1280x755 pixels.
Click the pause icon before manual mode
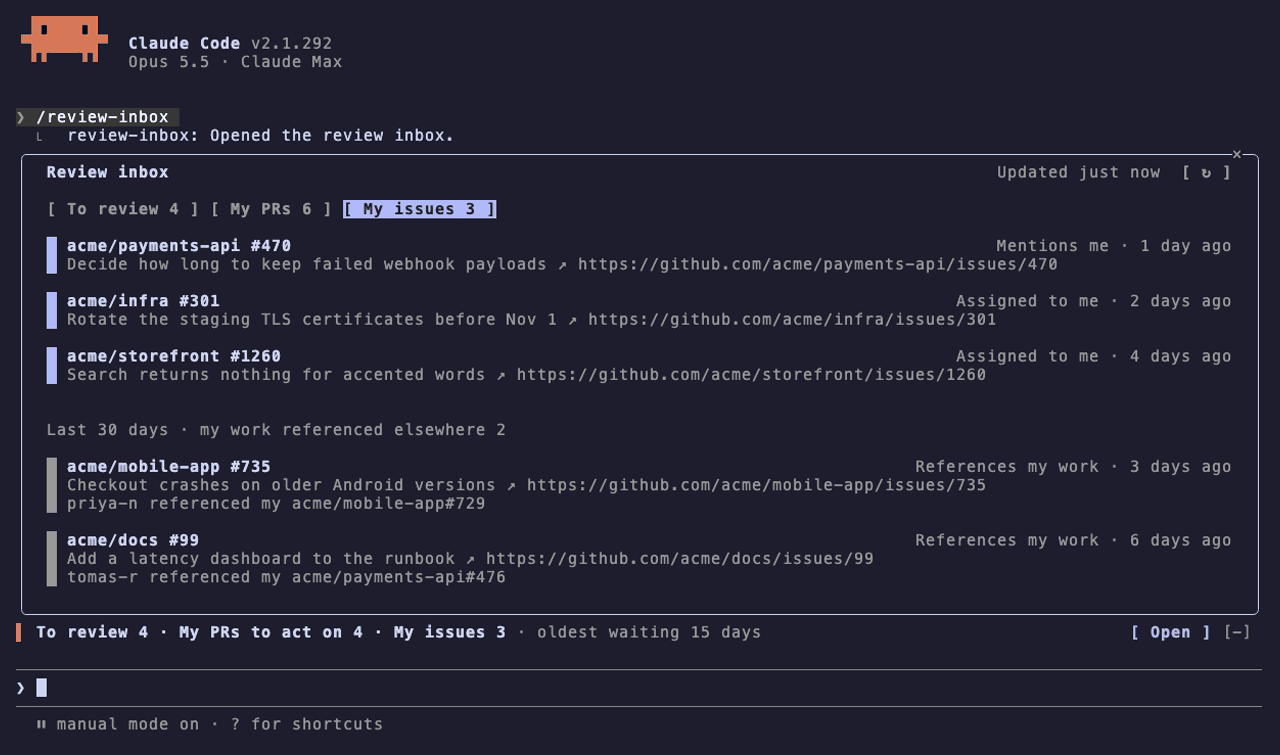point(41,724)
